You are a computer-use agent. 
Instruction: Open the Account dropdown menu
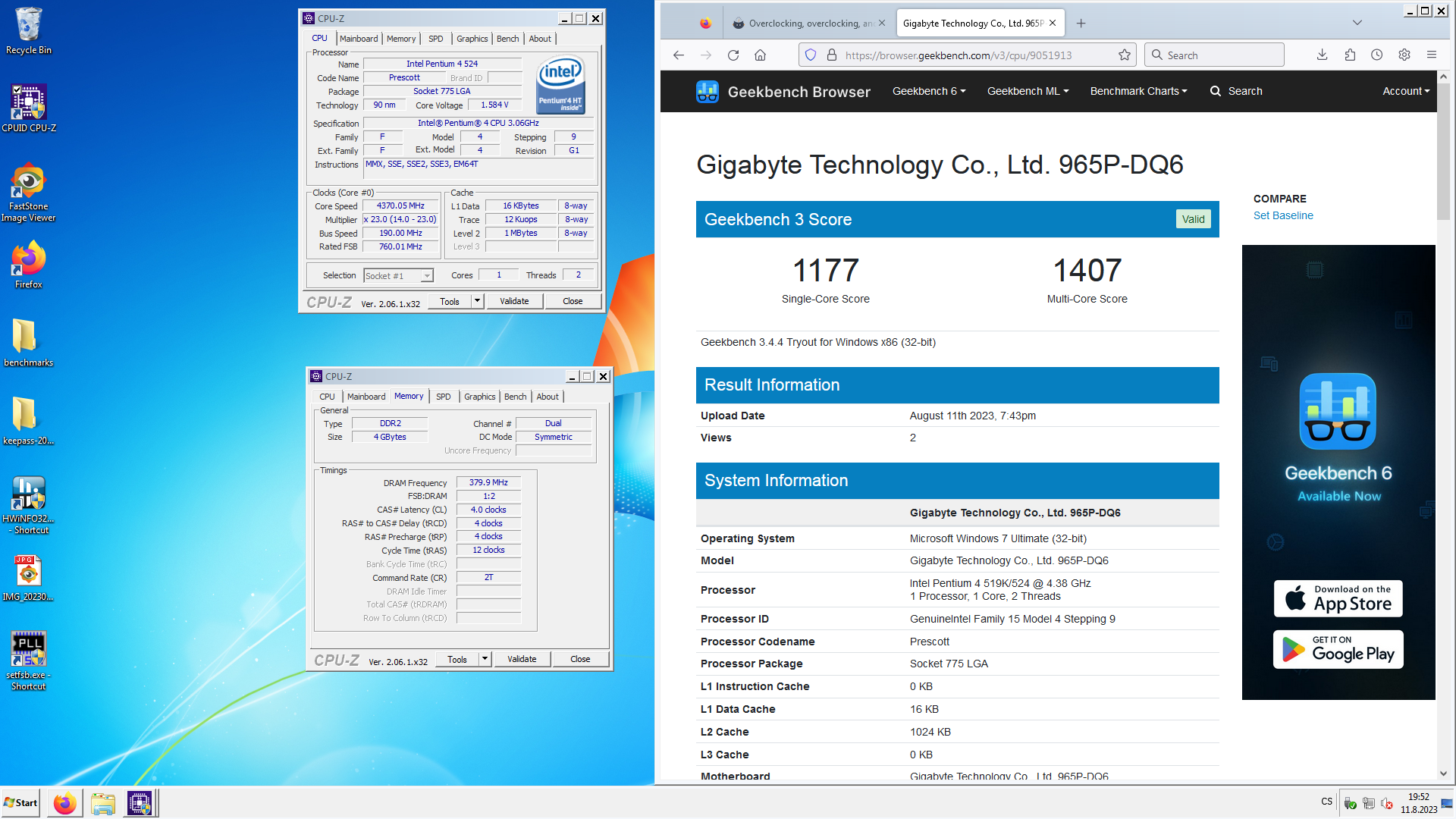[x=1406, y=91]
